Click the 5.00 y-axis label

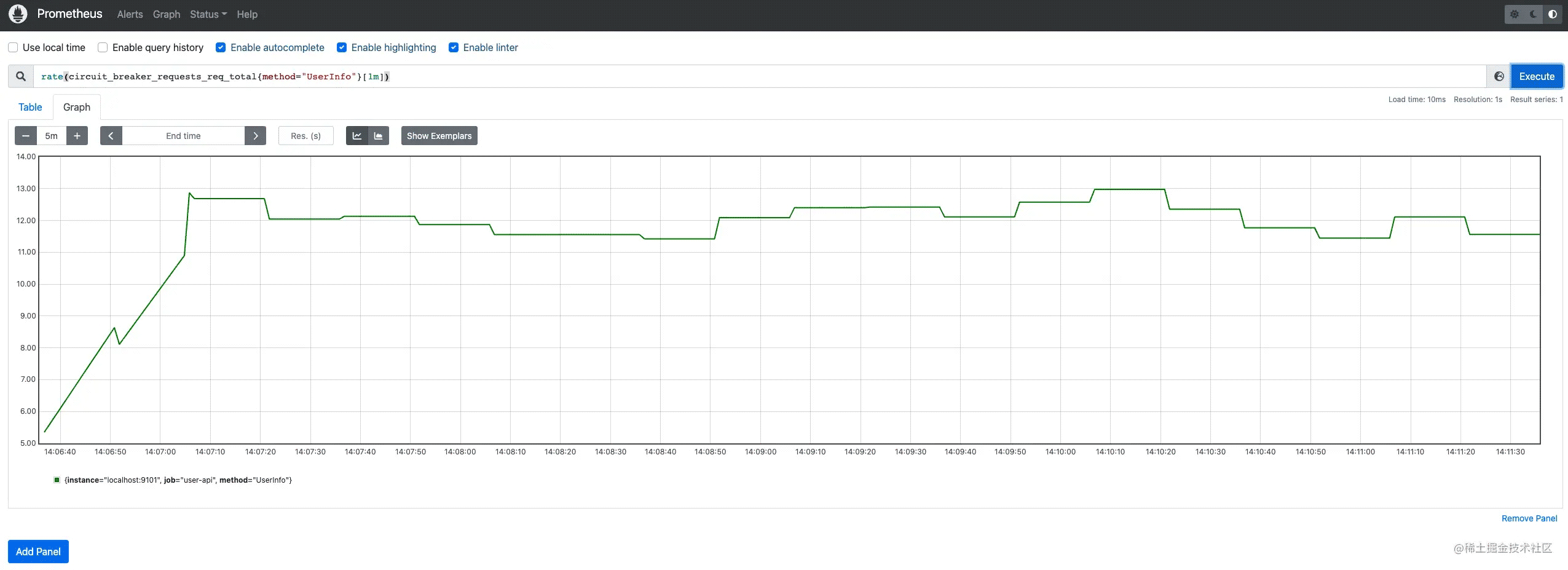coord(28,443)
